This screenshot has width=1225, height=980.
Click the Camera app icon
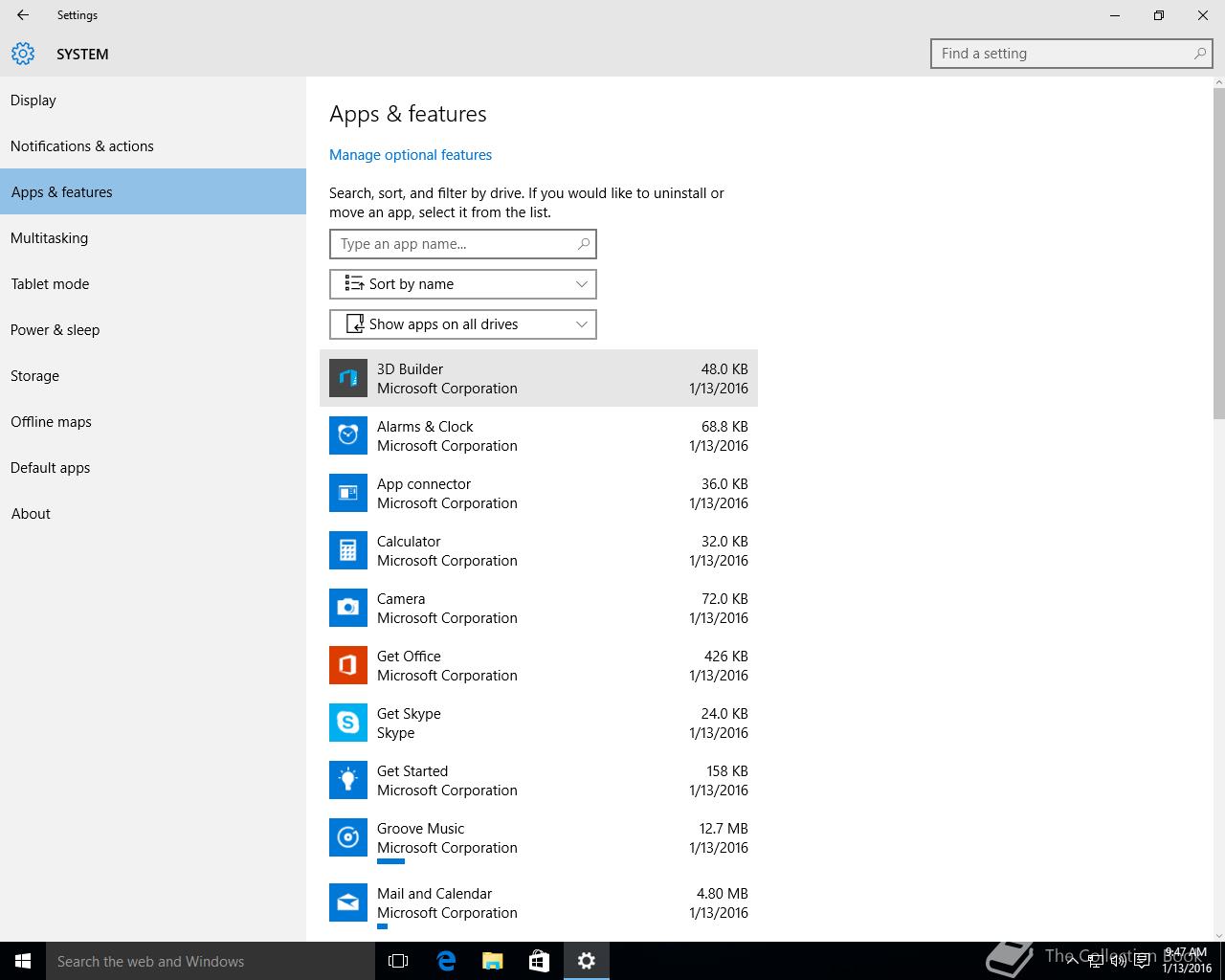348,608
